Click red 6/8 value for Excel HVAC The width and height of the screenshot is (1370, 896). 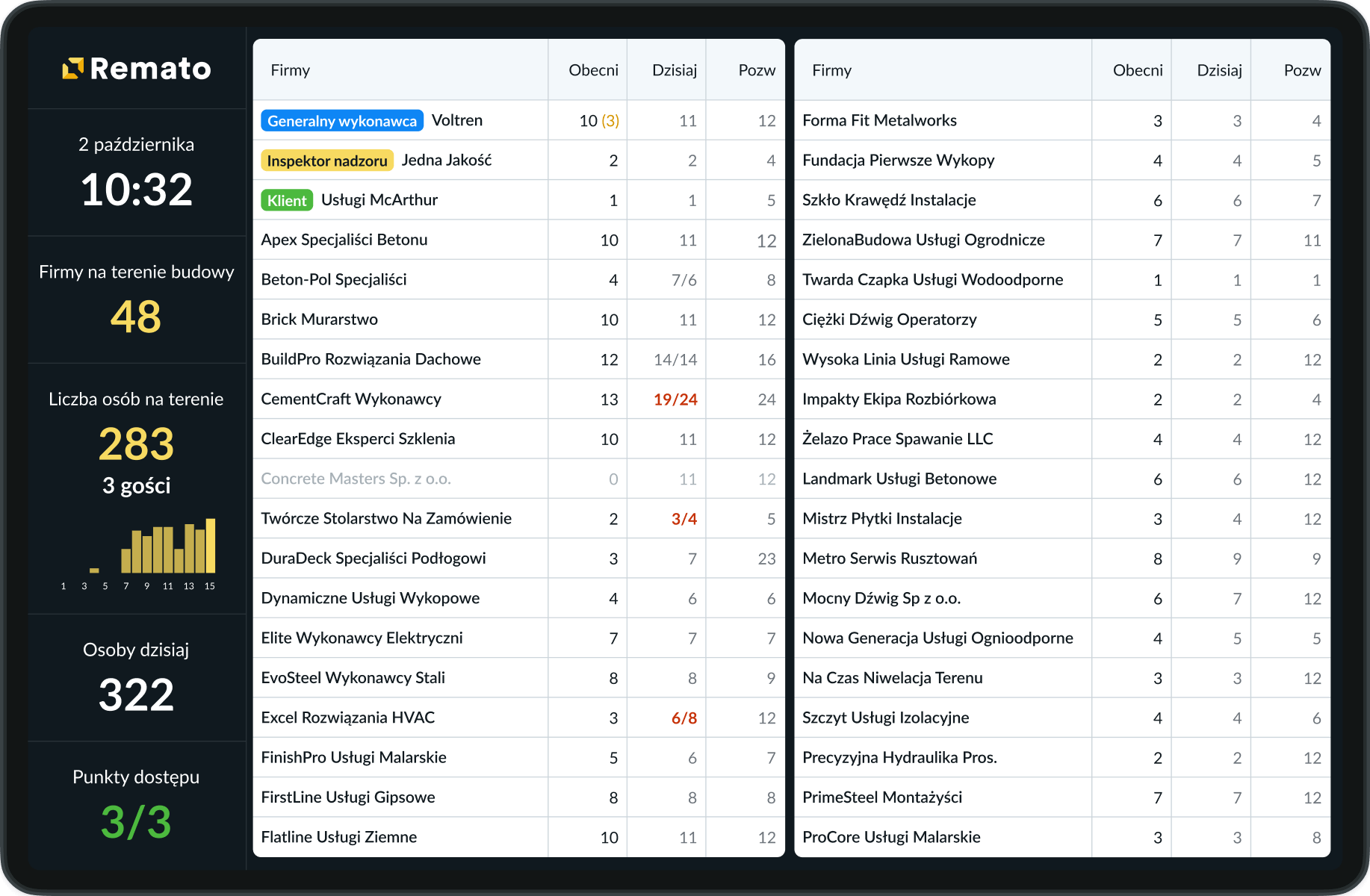(684, 718)
